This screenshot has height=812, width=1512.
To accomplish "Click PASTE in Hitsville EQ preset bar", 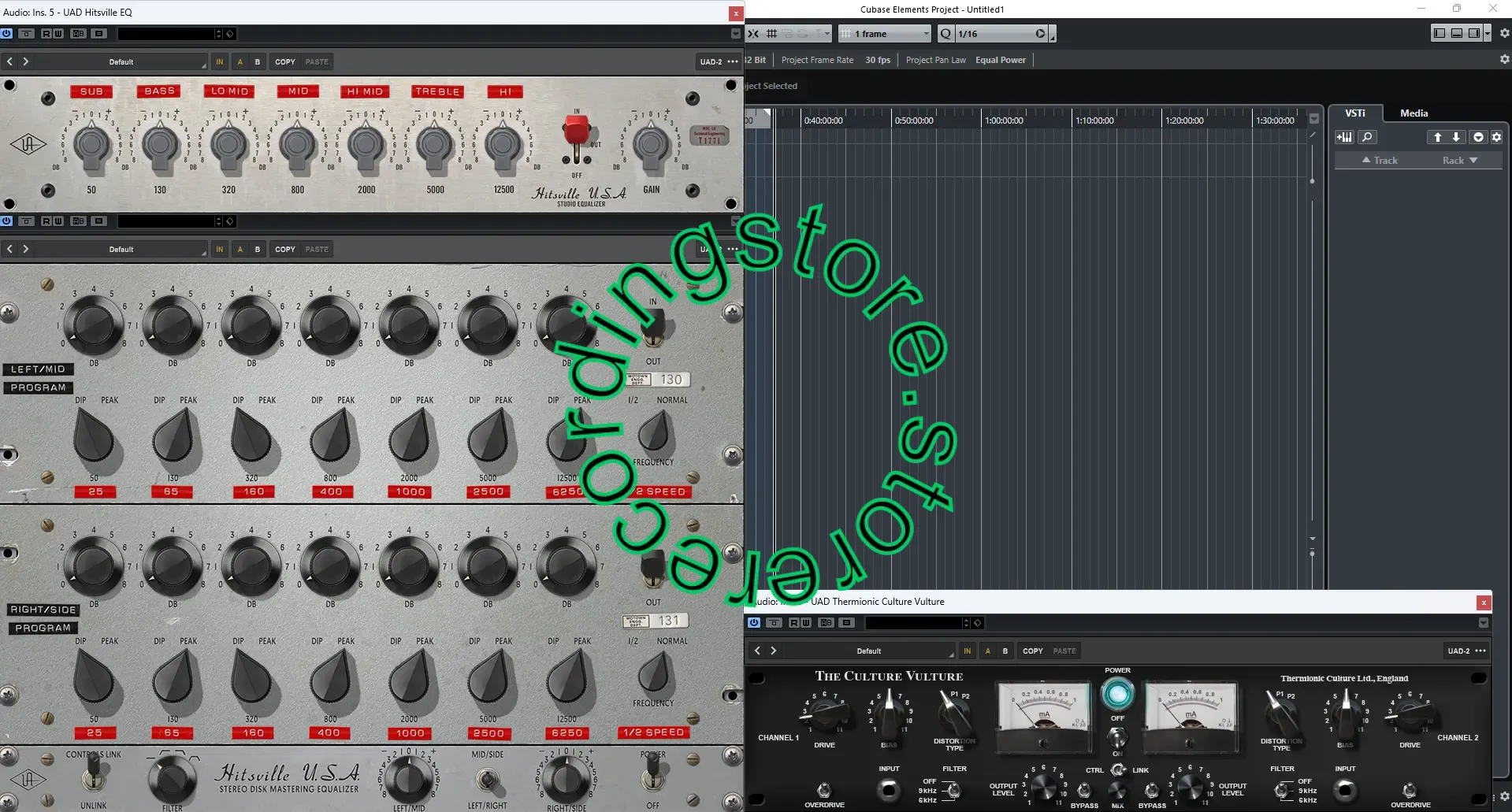I will point(317,61).
